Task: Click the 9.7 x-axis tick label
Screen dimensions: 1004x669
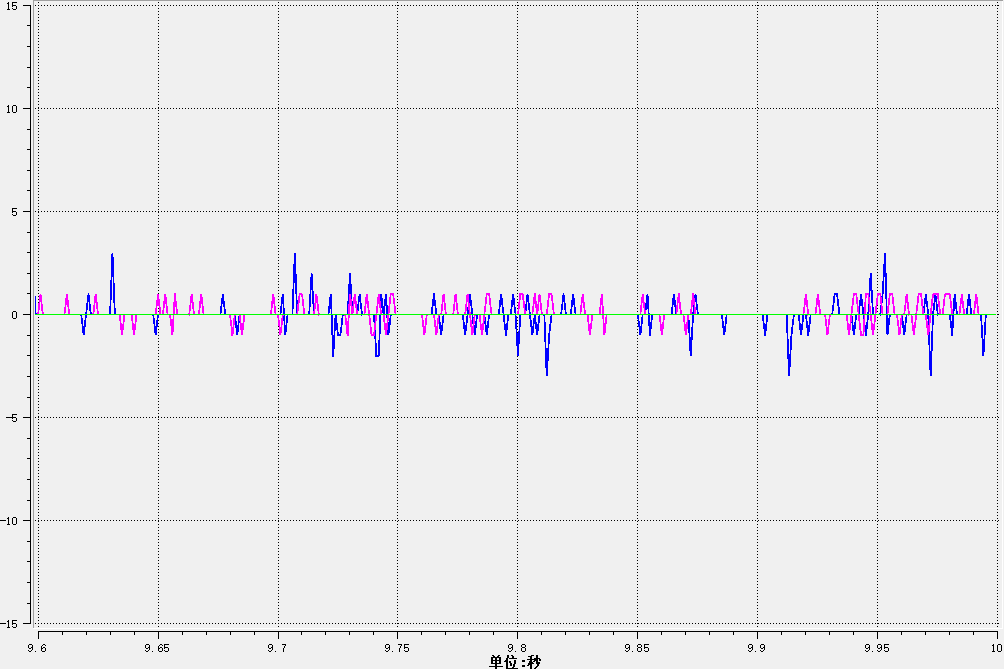Action: [277, 648]
